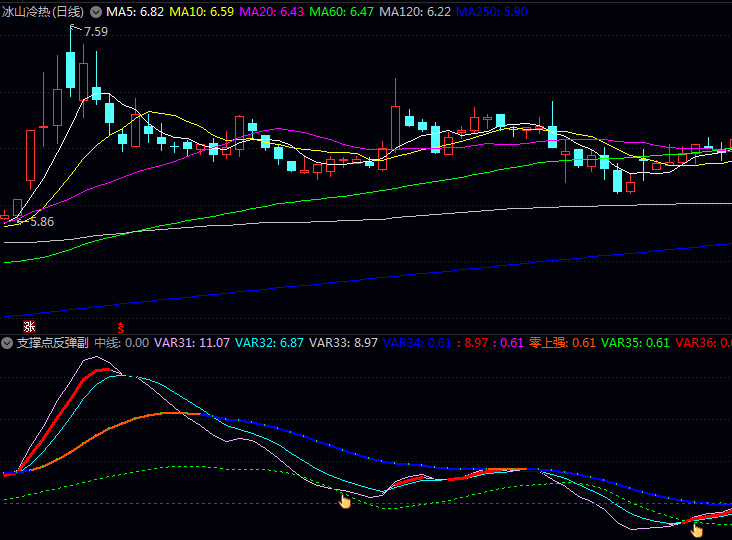Open the main chart indicator dropdown arrow

(96, 12)
